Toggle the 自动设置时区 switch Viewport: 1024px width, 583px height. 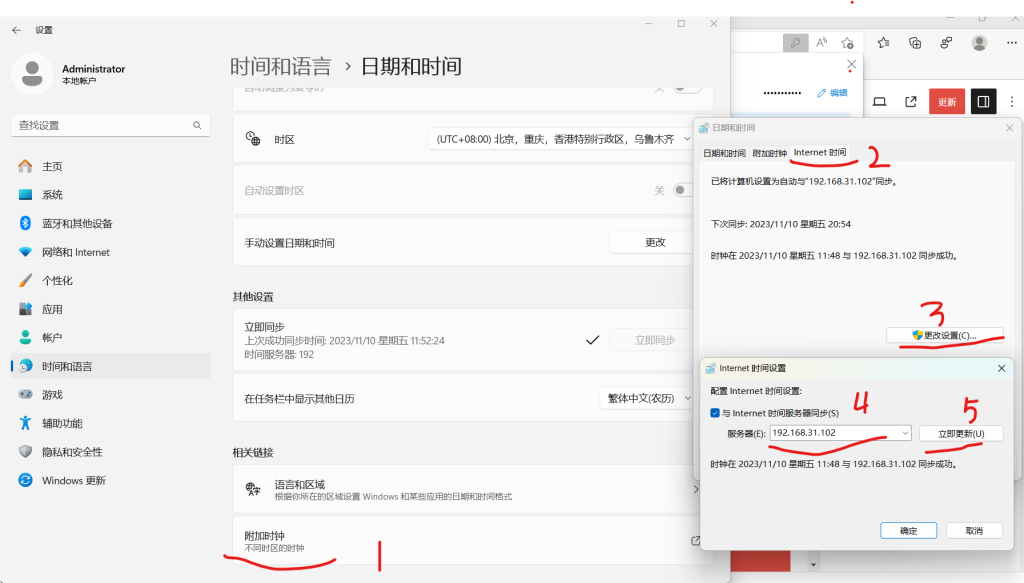[683, 190]
